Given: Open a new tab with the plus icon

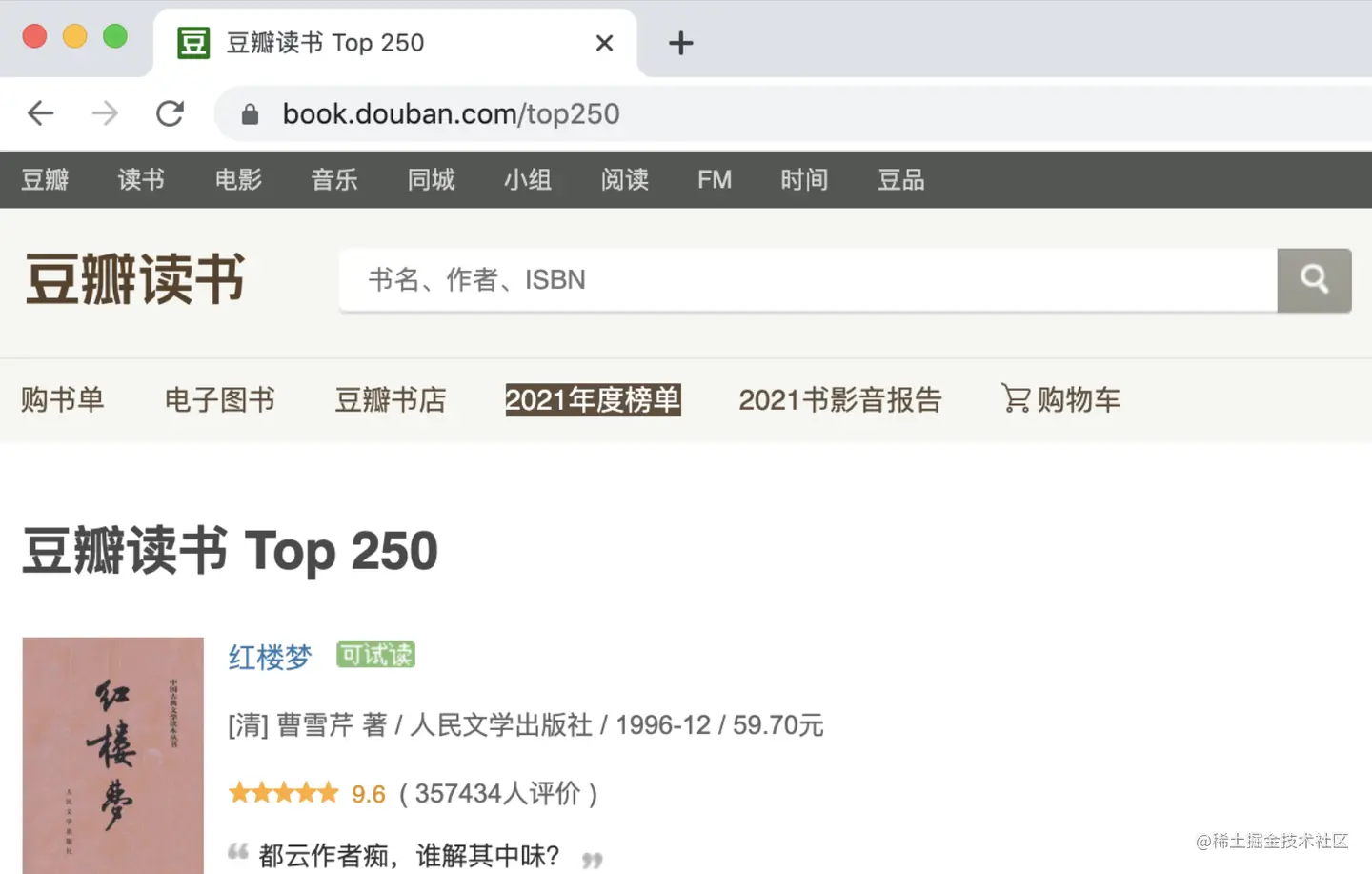Looking at the screenshot, I should point(680,43).
